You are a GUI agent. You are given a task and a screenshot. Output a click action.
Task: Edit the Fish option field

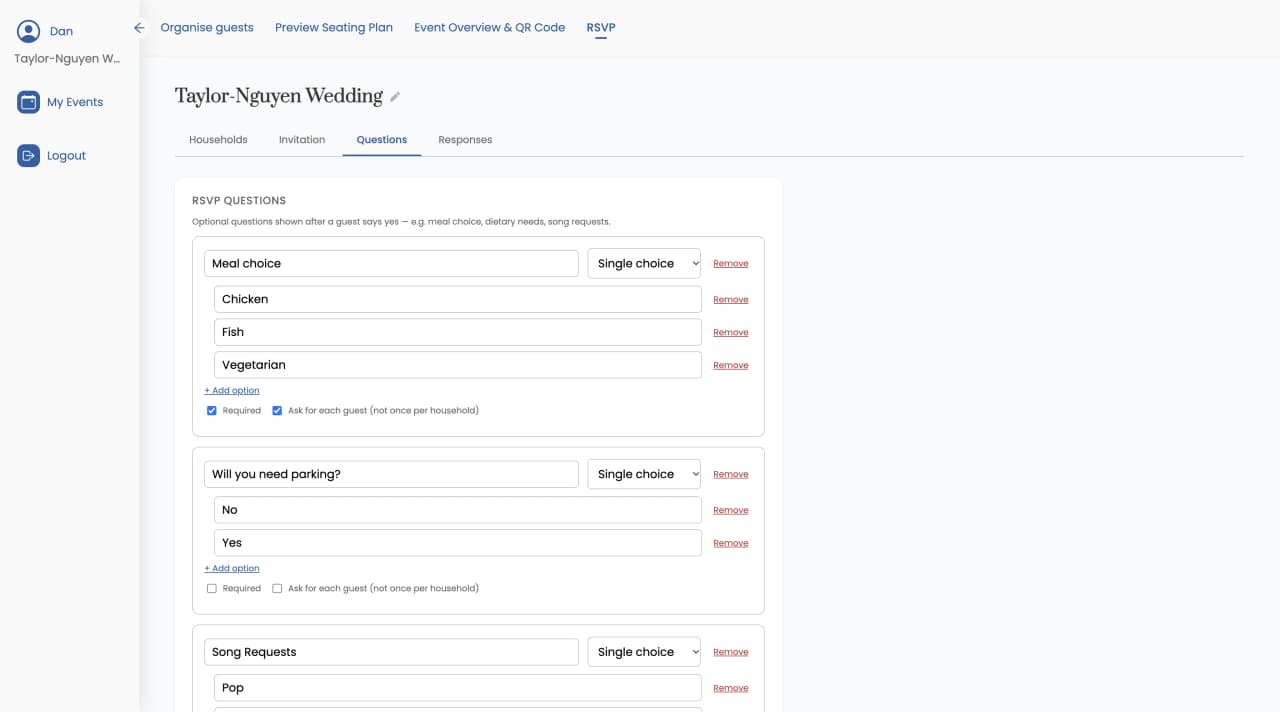click(458, 332)
